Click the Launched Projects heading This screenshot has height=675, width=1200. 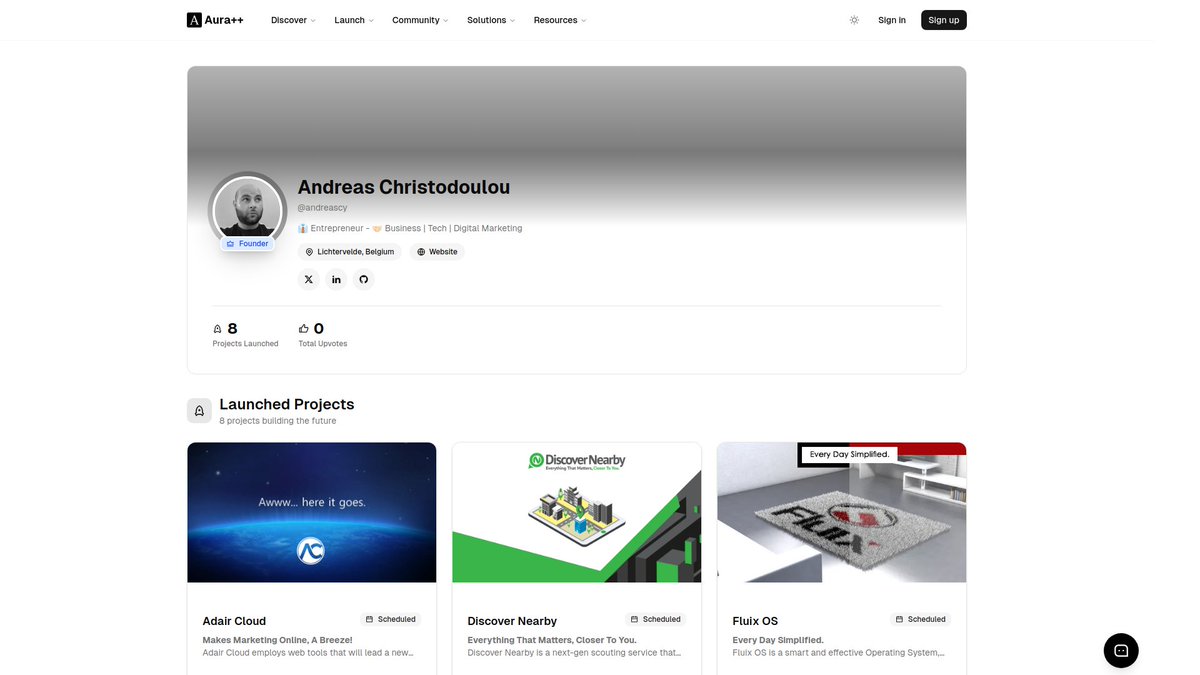pyautogui.click(x=287, y=404)
